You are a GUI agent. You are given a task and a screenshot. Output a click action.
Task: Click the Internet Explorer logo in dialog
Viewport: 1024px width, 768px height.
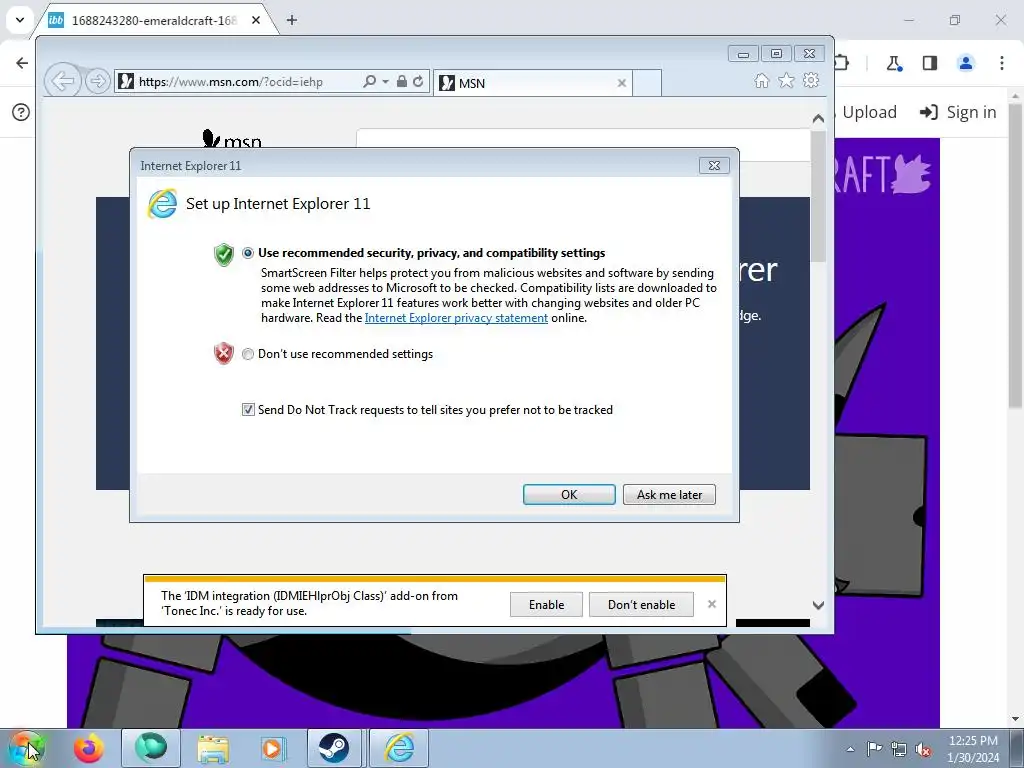coord(163,204)
